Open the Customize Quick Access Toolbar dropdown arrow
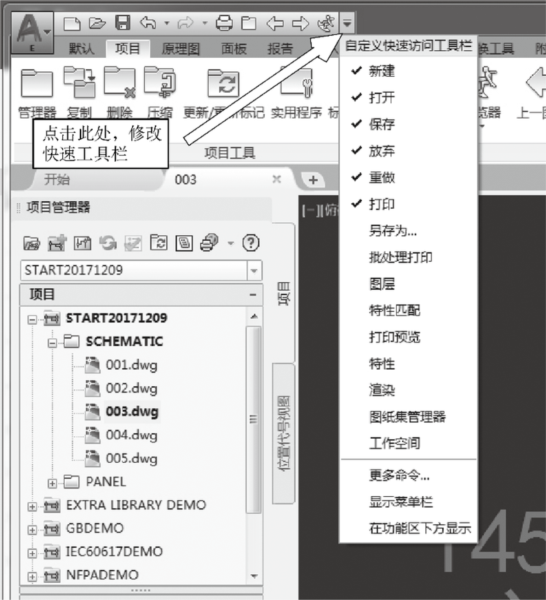The image size is (546, 600). pyautogui.click(x=347, y=23)
